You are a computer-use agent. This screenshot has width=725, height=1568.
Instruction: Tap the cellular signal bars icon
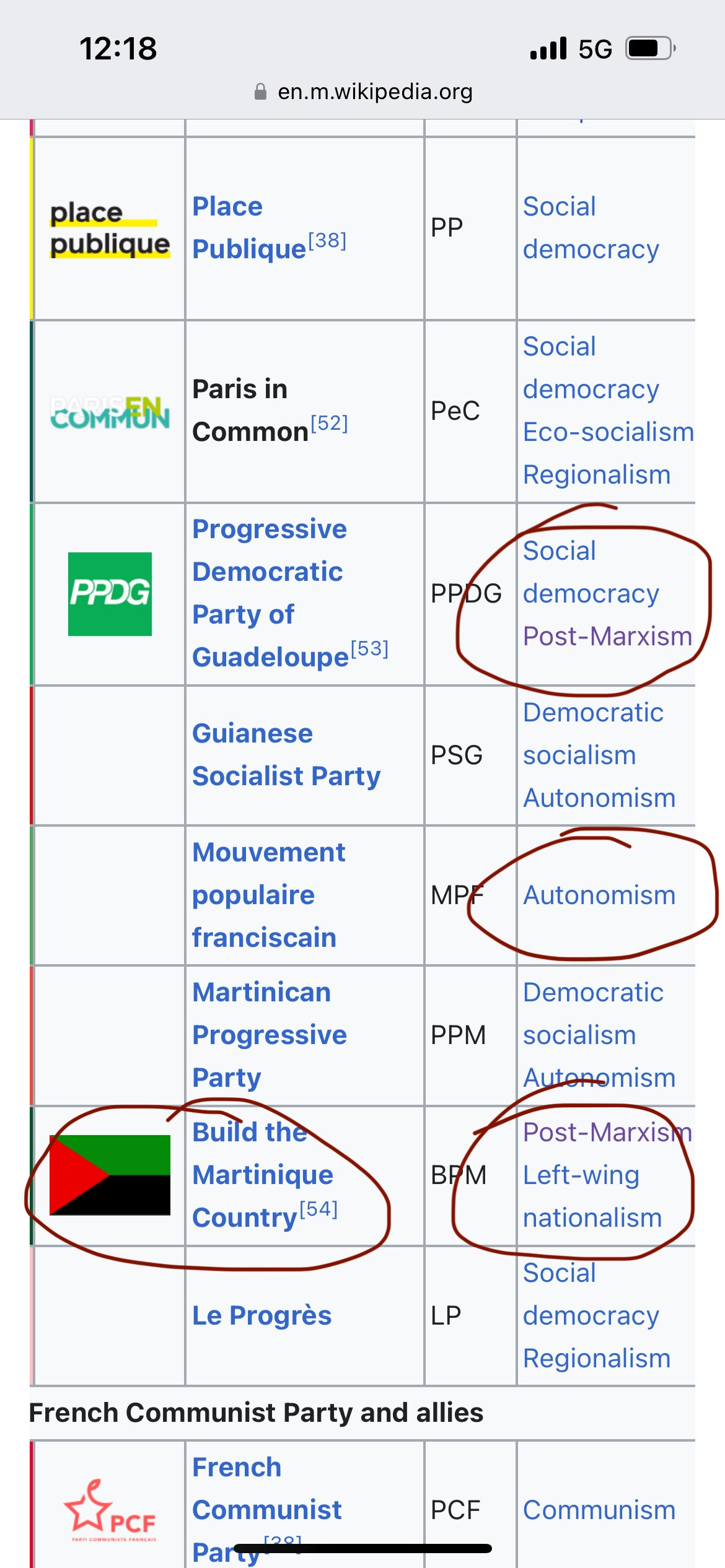pyautogui.click(x=548, y=48)
